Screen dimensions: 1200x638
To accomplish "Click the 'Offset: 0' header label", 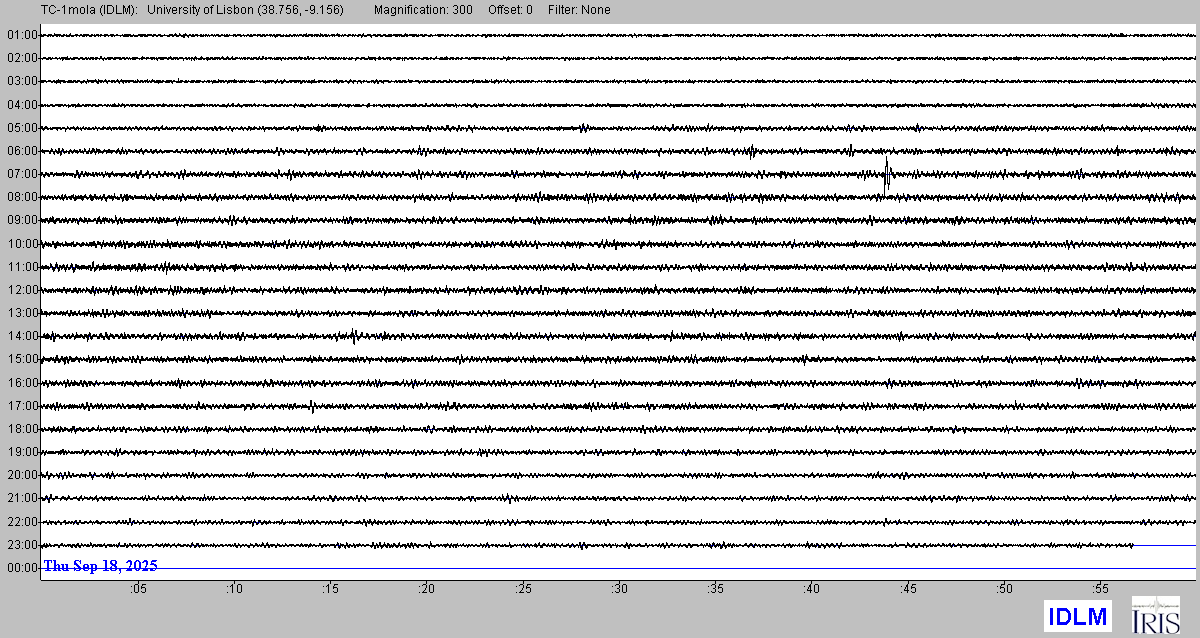I will [x=510, y=10].
